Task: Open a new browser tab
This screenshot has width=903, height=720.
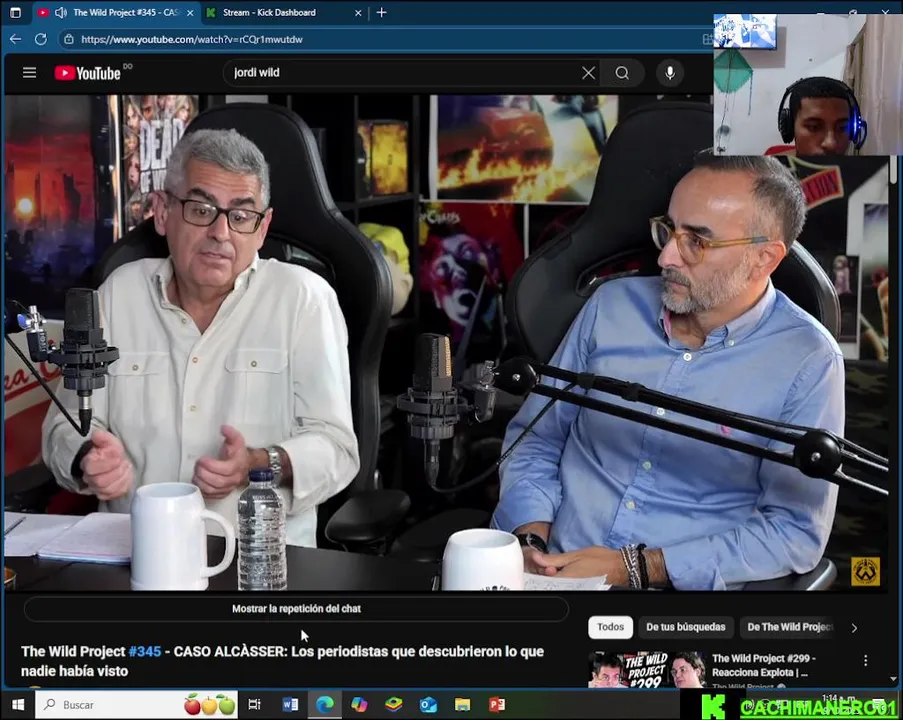Action: (381, 12)
